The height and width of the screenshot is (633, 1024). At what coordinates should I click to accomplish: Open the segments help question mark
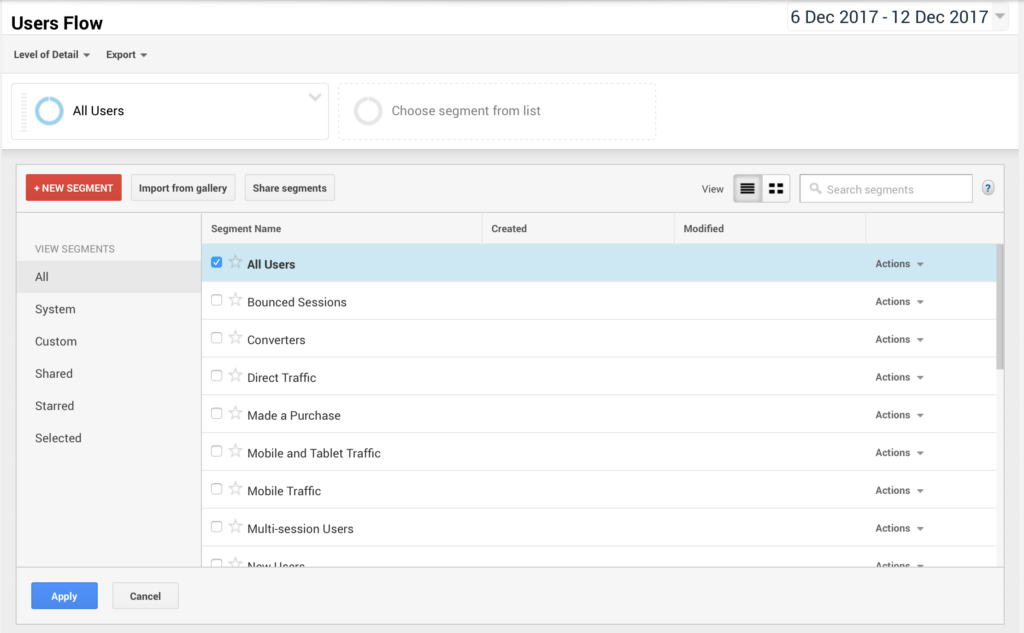(x=988, y=188)
